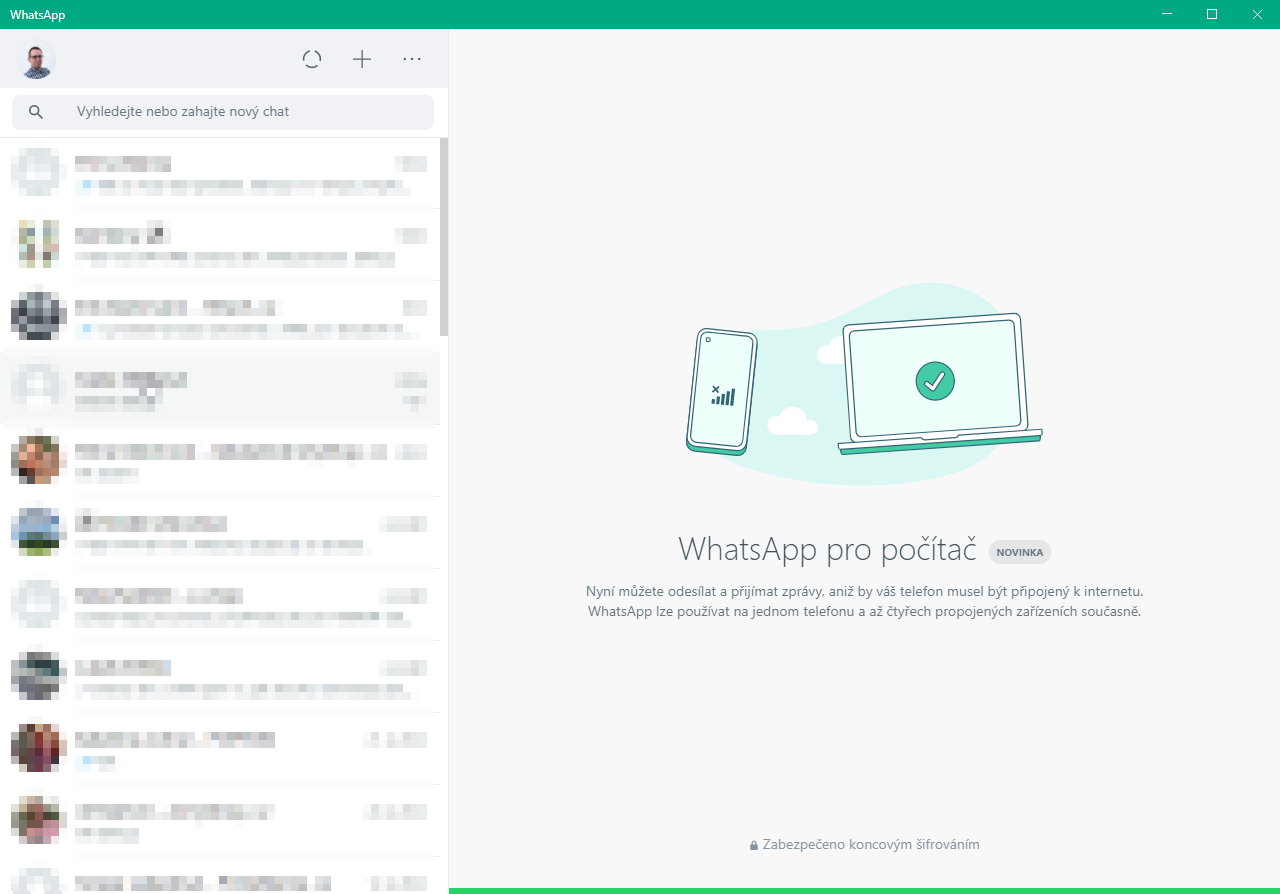Open the highlighted chat row
The height and width of the screenshot is (894, 1280).
tap(220, 388)
